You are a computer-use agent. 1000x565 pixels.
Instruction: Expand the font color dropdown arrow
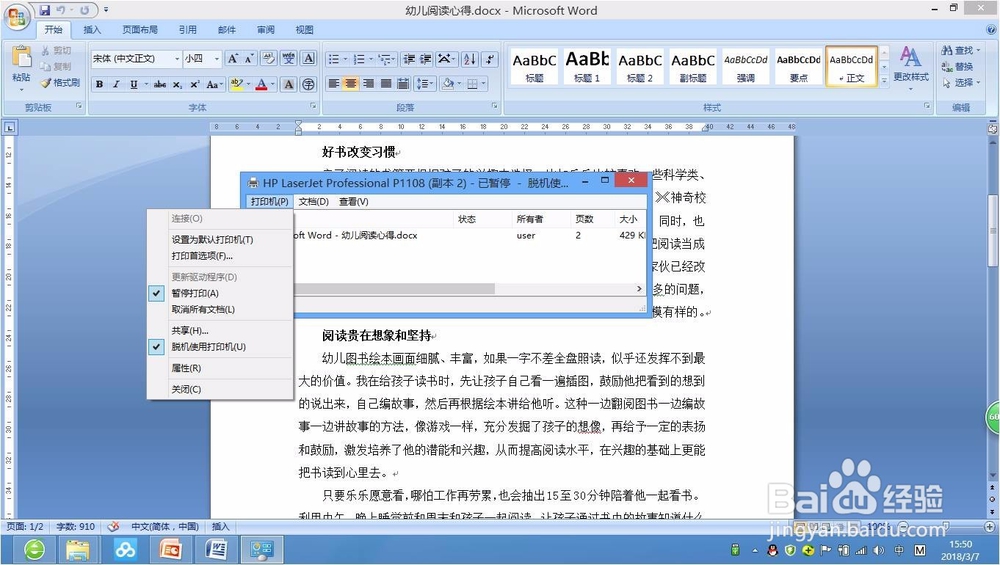[272, 84]
